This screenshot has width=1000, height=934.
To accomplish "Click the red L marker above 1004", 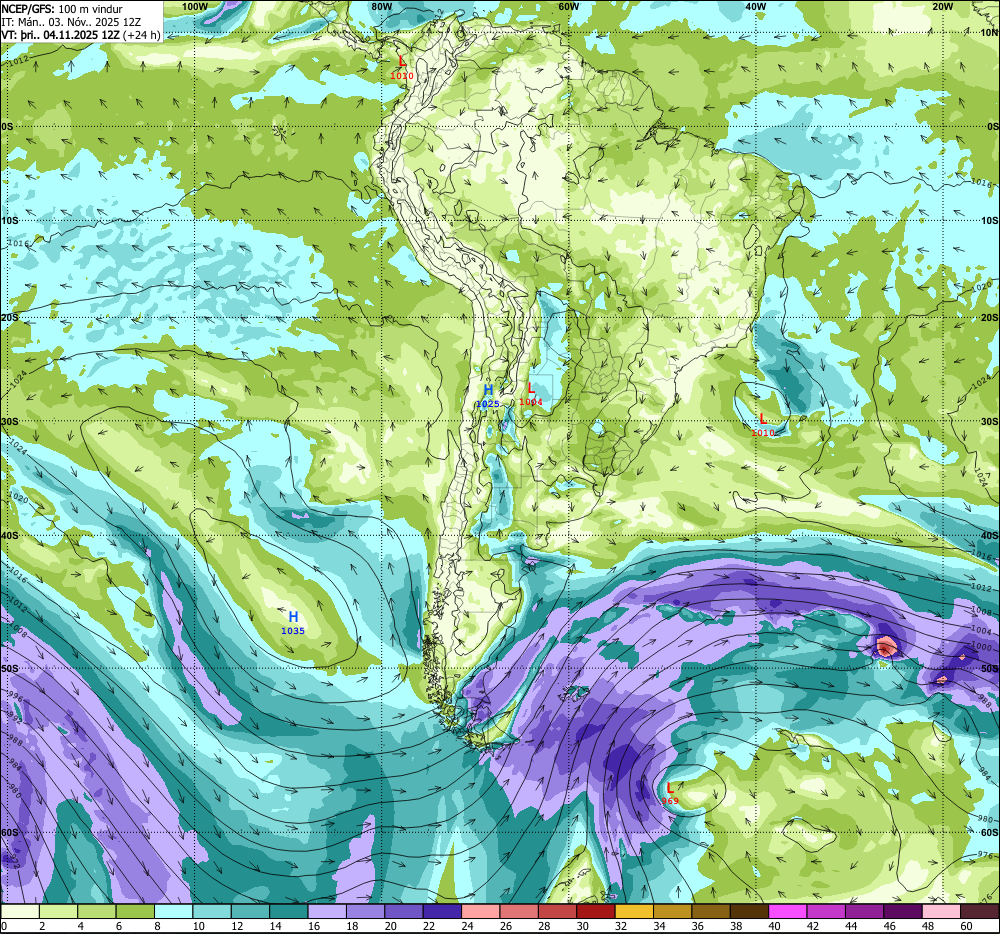I will [531, 388].
